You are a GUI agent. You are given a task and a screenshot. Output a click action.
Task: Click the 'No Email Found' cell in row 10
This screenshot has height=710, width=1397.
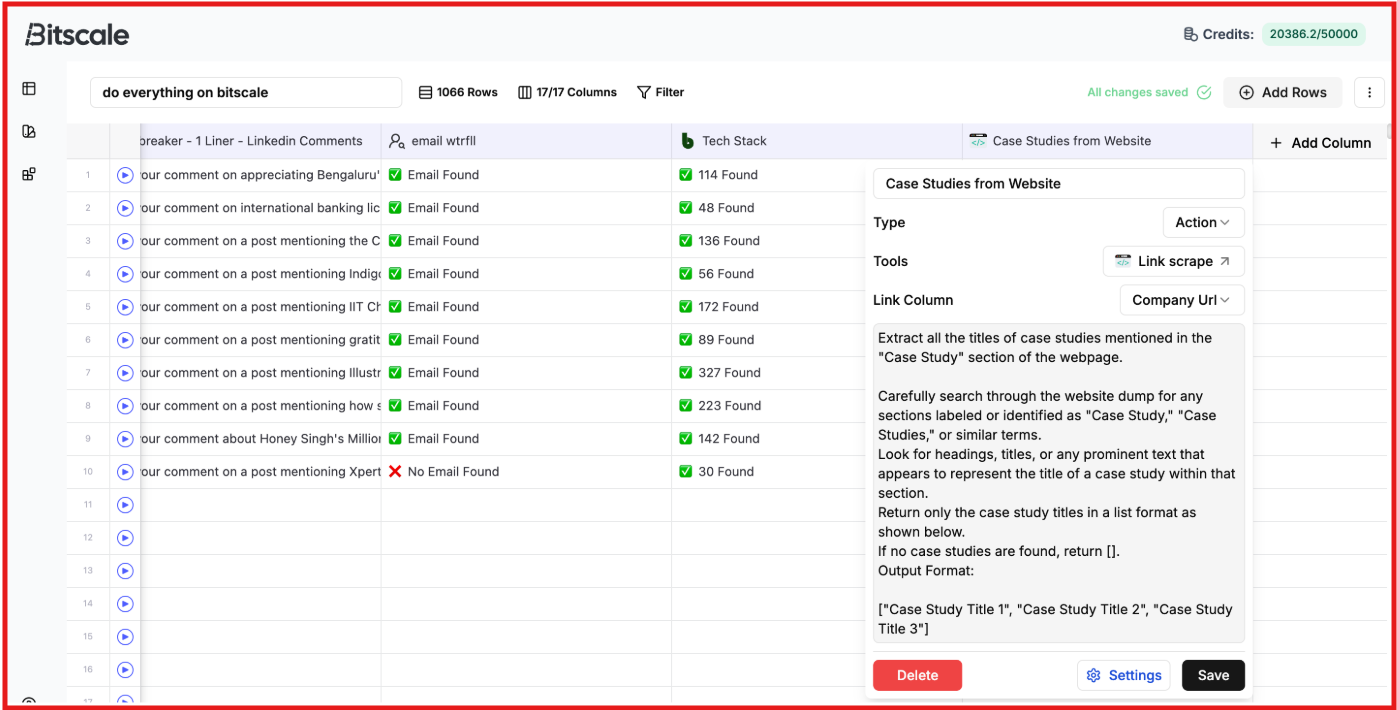pyautogui.click(x=526, y=472)
